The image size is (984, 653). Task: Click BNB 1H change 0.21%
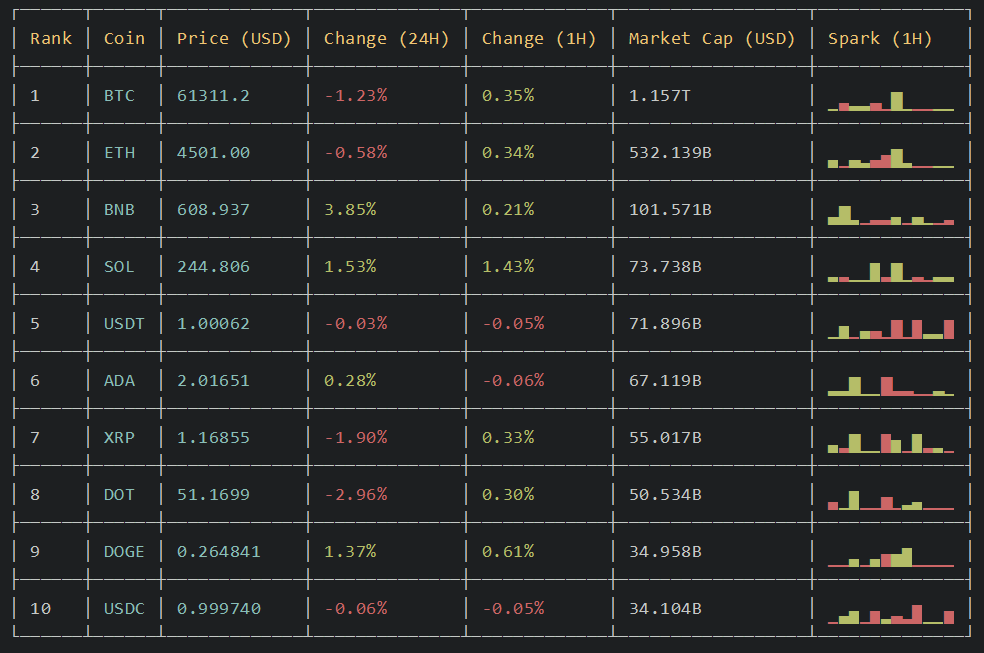508,210
